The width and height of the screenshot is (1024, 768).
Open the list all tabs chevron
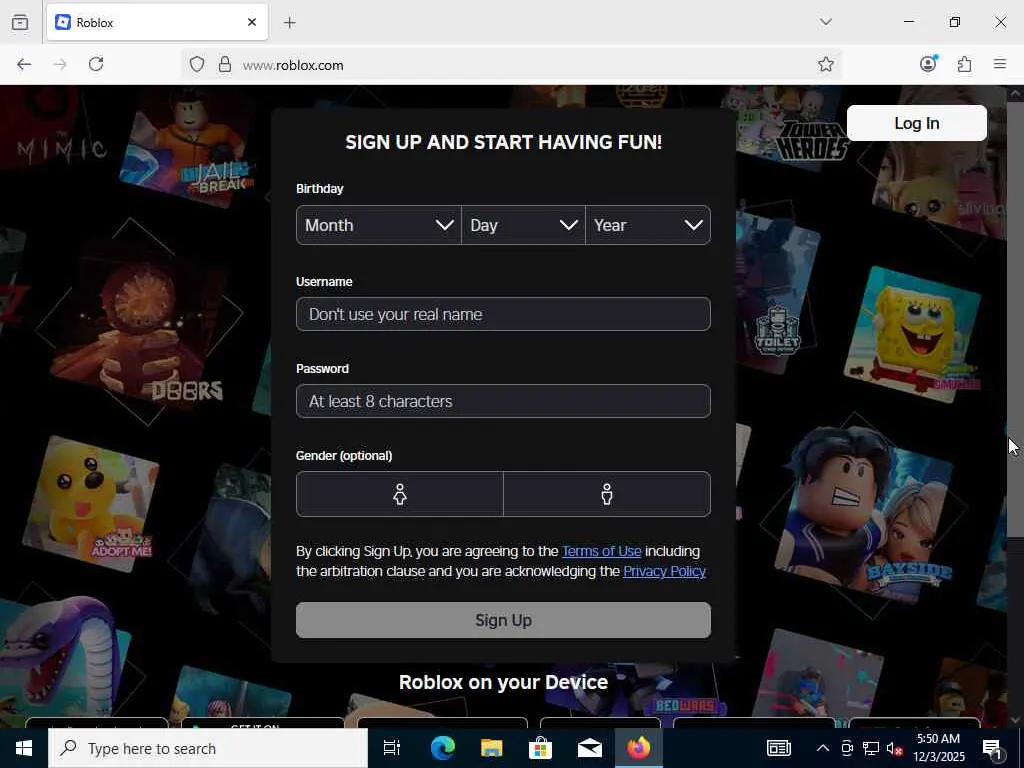[x=826, y=22]
